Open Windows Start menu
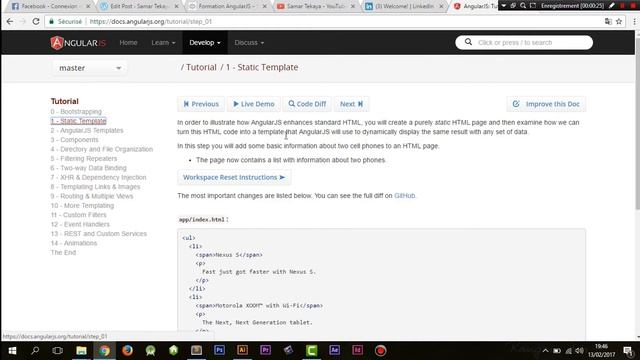The height and width of the screenshot is (360, 640). (12, 351)
